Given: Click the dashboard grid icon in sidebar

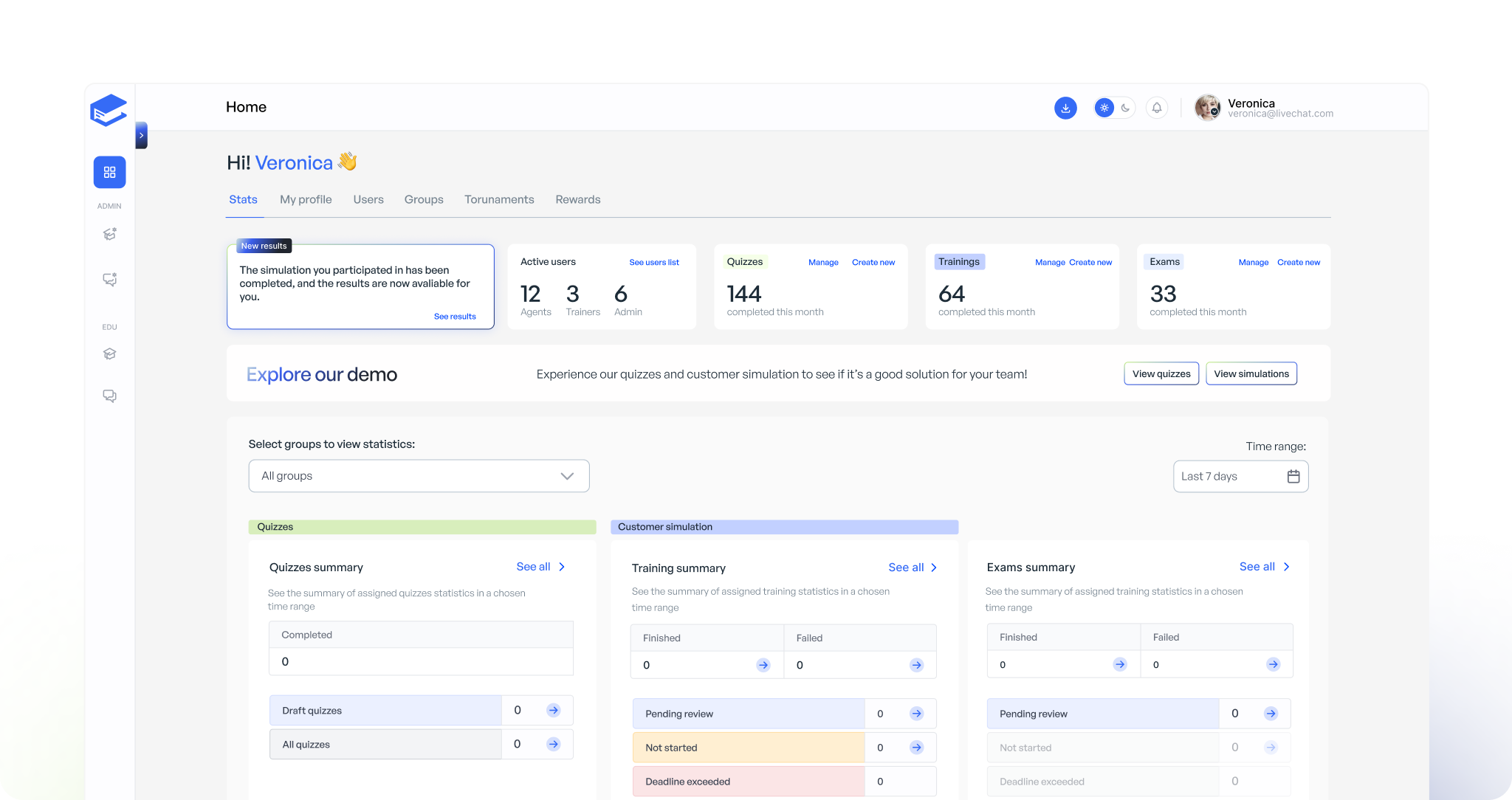Looking at the screenshot, I should pyautogui.click(x=109, y=172).
